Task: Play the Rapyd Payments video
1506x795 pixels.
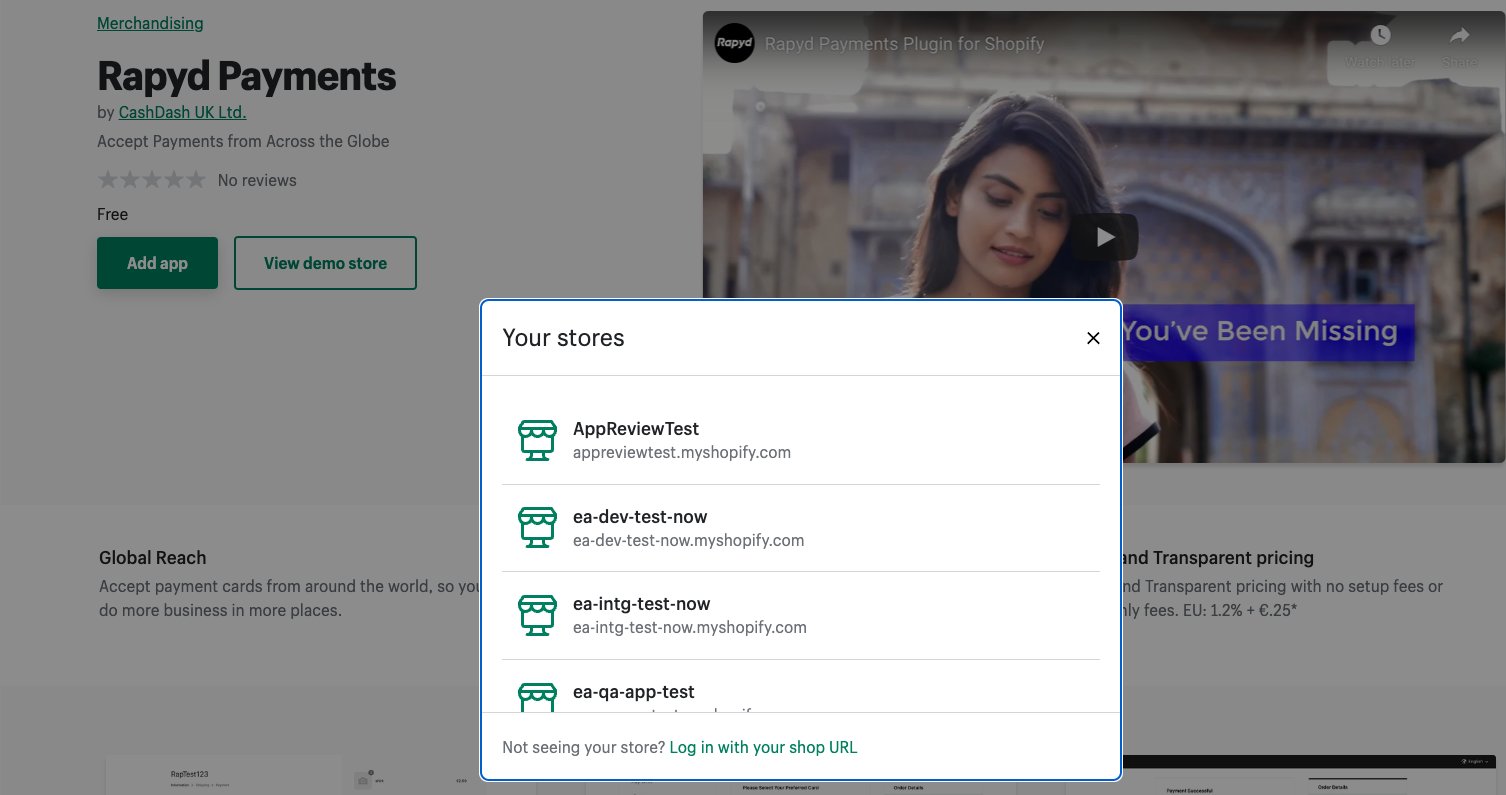Action: [1104, 237]
